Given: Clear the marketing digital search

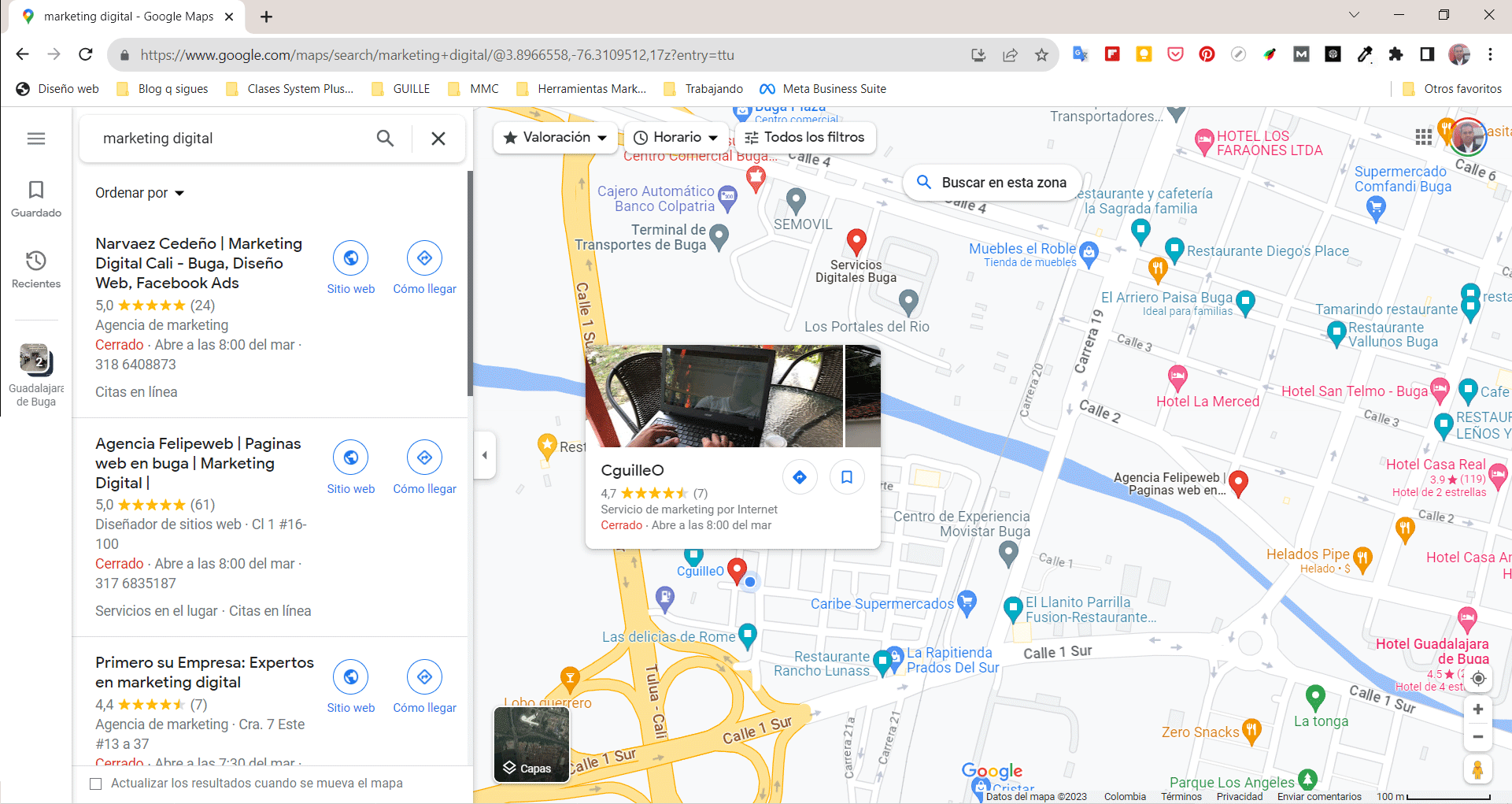Looking at the screenshot, I should [x=438, y=139].
